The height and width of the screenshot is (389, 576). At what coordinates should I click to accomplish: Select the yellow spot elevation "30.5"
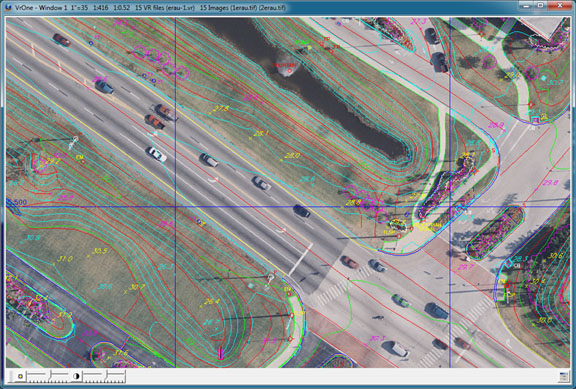(100, 251)
